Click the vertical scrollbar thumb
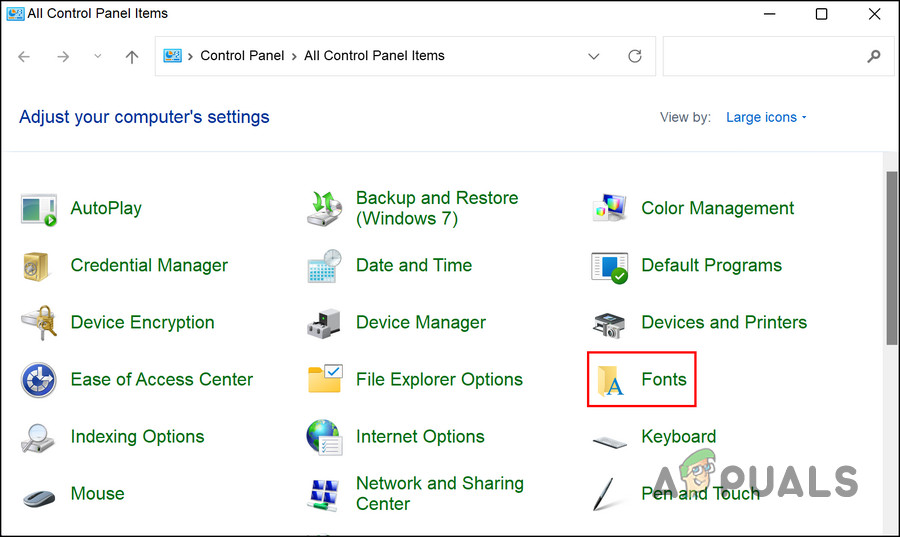Image resolution: width=900 pixels, height=537 pixels. pyautogui.click(x=891, y=258)
